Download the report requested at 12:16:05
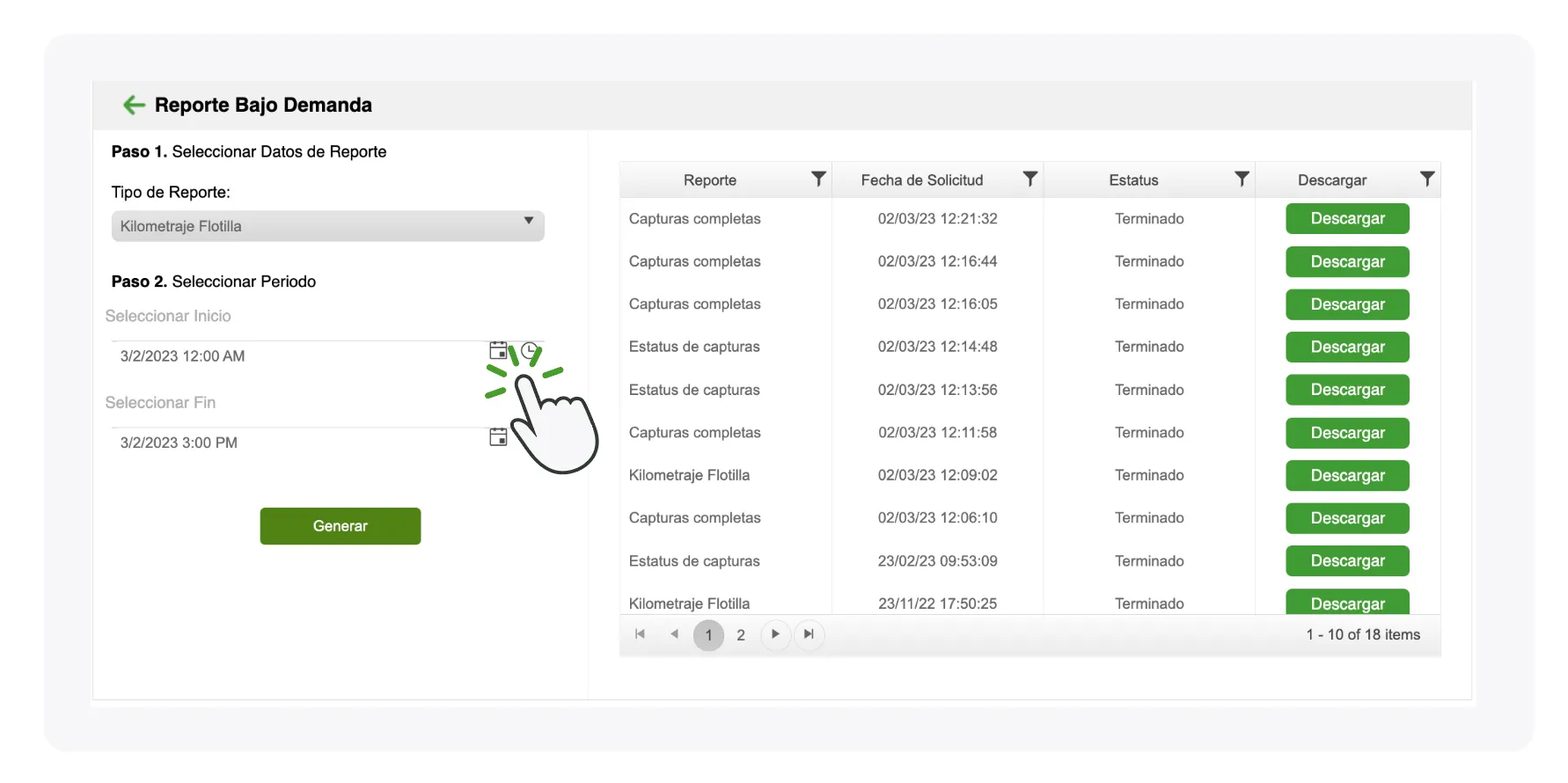This screenshot has height=783, width=1568. pos(1347,304)
